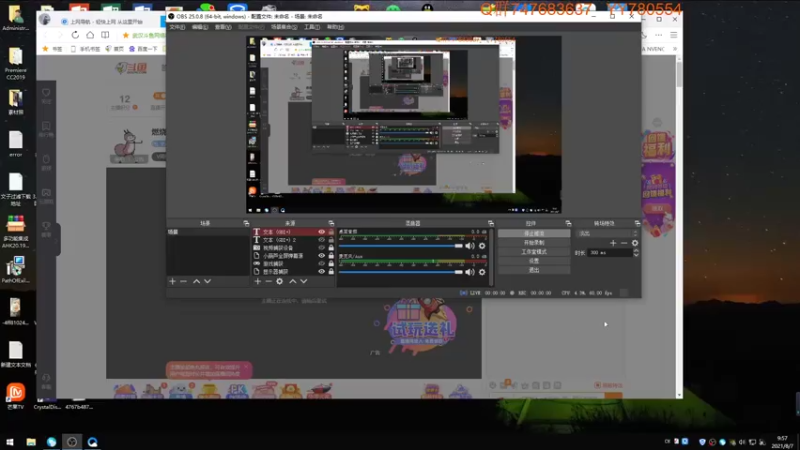Screen dimensions: 800x450
Task: Open 百度一下 bookmark in browser window
Action: pos(143,49)
